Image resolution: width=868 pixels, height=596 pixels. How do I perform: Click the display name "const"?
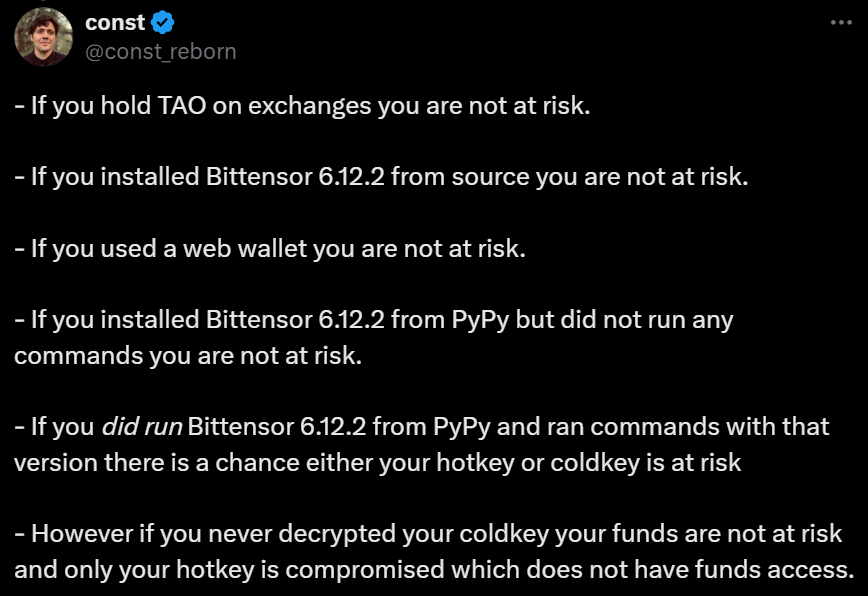115,23
